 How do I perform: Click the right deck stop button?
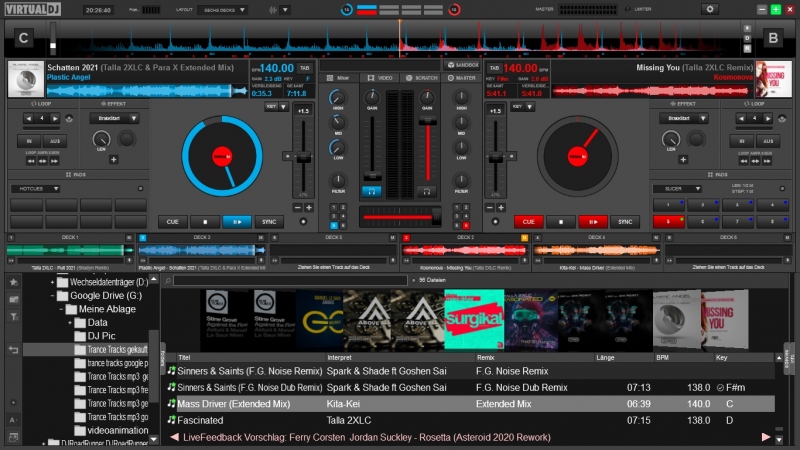tap(561, 222)
